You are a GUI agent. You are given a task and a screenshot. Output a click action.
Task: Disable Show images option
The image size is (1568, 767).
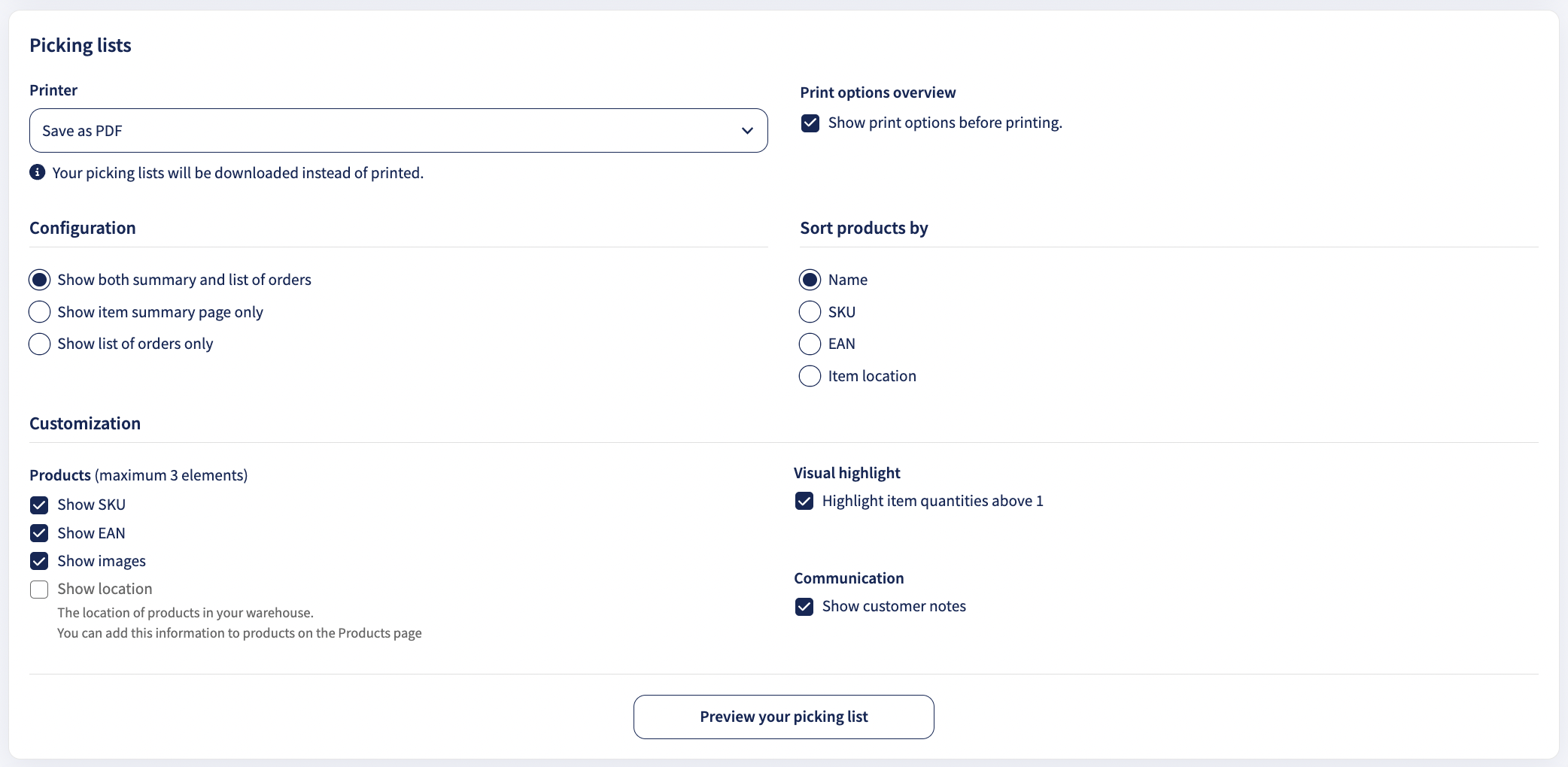39,561
